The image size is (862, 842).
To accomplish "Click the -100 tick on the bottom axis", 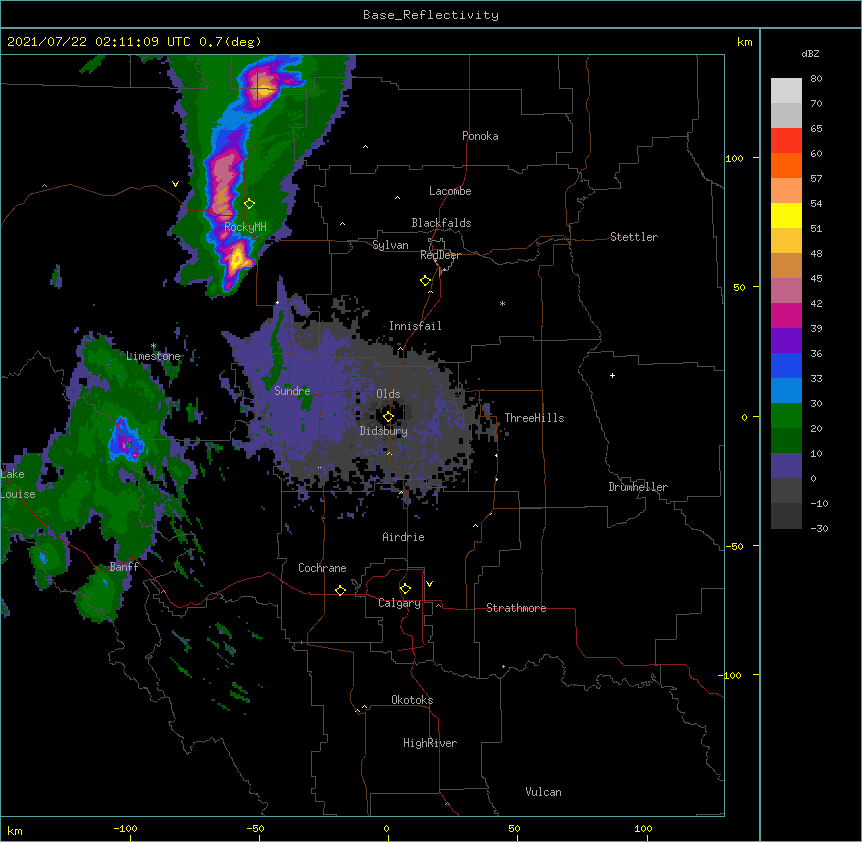I will [x=125, y=828].
